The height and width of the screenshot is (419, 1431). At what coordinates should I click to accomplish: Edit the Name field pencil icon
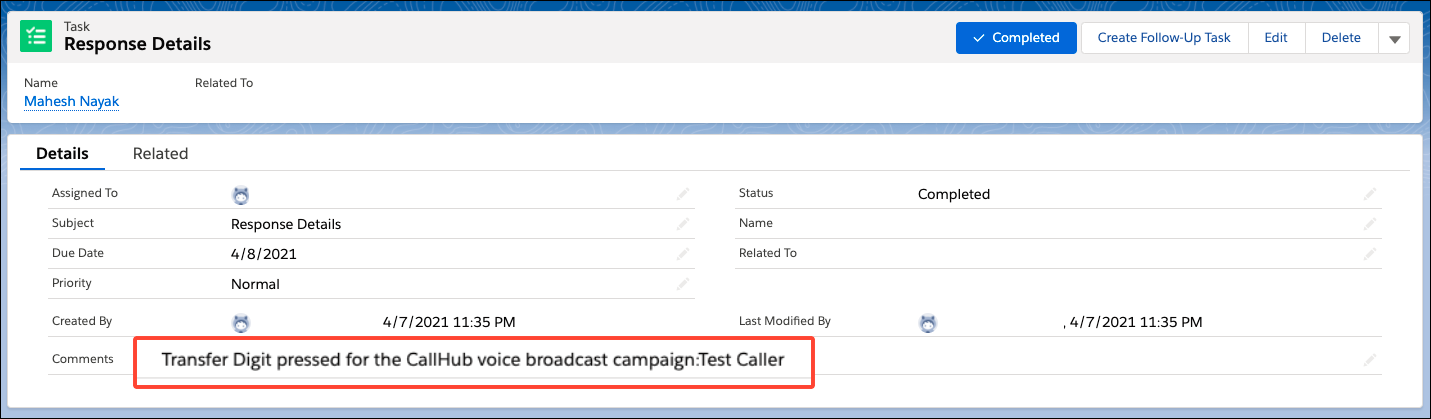coord(1370,224)
